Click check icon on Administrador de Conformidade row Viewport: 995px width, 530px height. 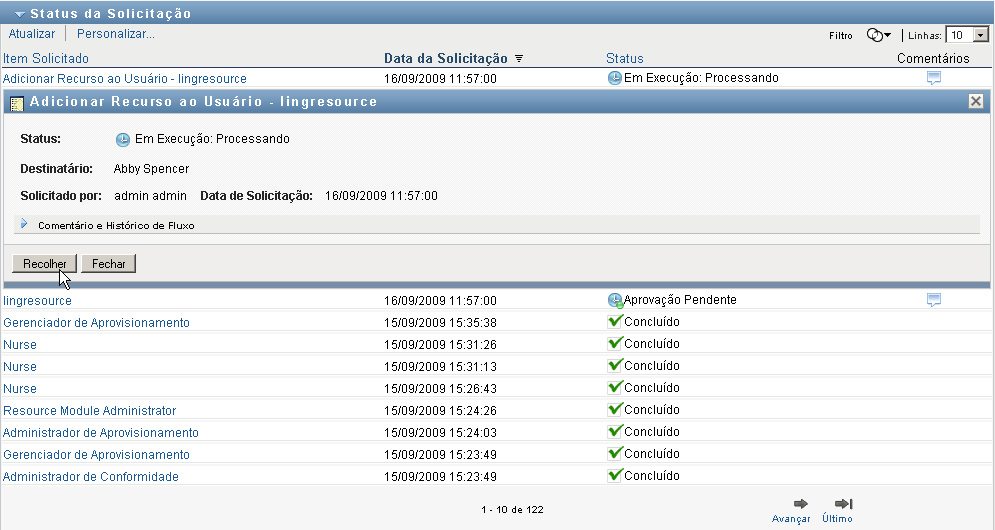pos(615,475)
